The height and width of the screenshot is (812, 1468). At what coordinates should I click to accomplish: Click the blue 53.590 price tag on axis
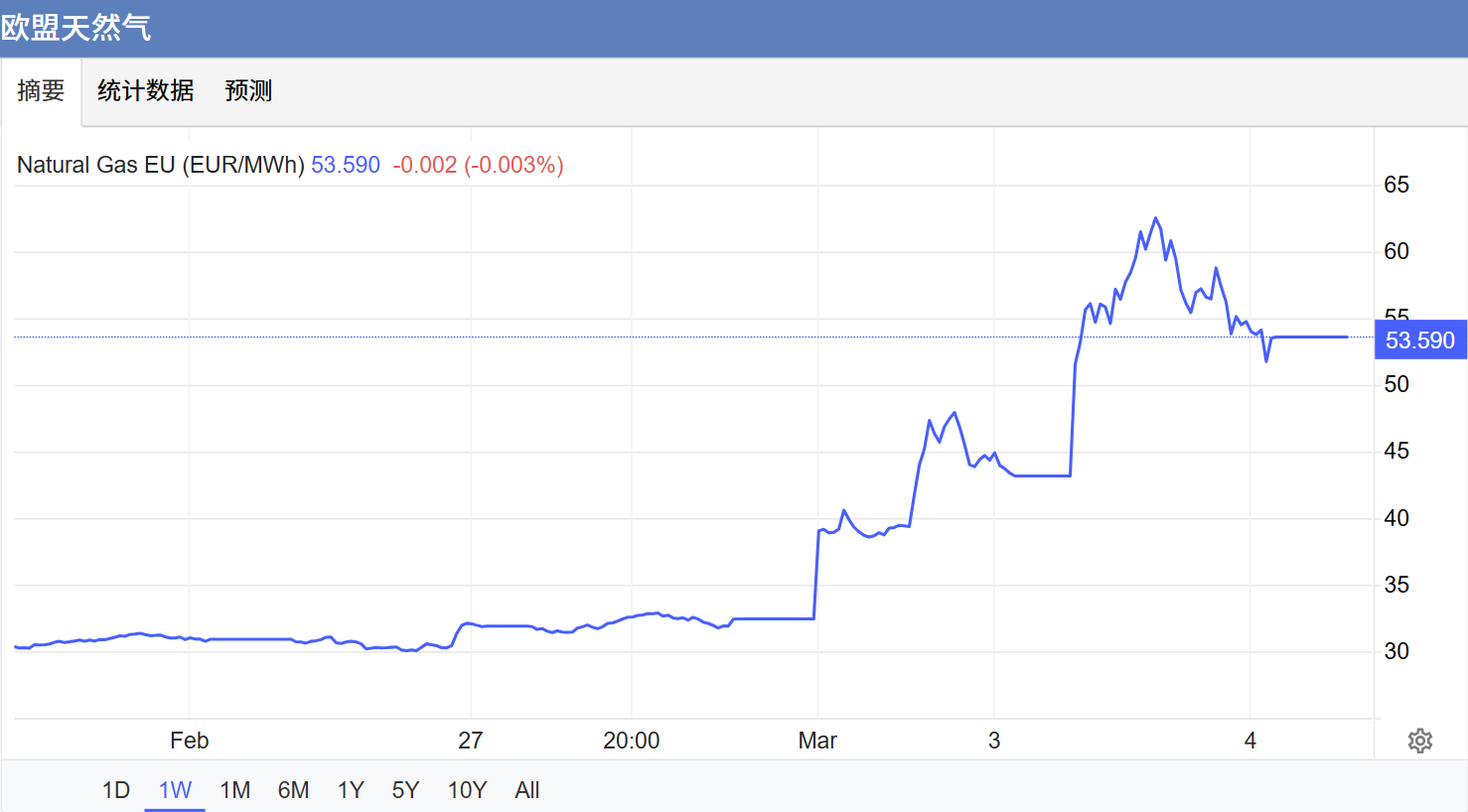click(1419, 340)
